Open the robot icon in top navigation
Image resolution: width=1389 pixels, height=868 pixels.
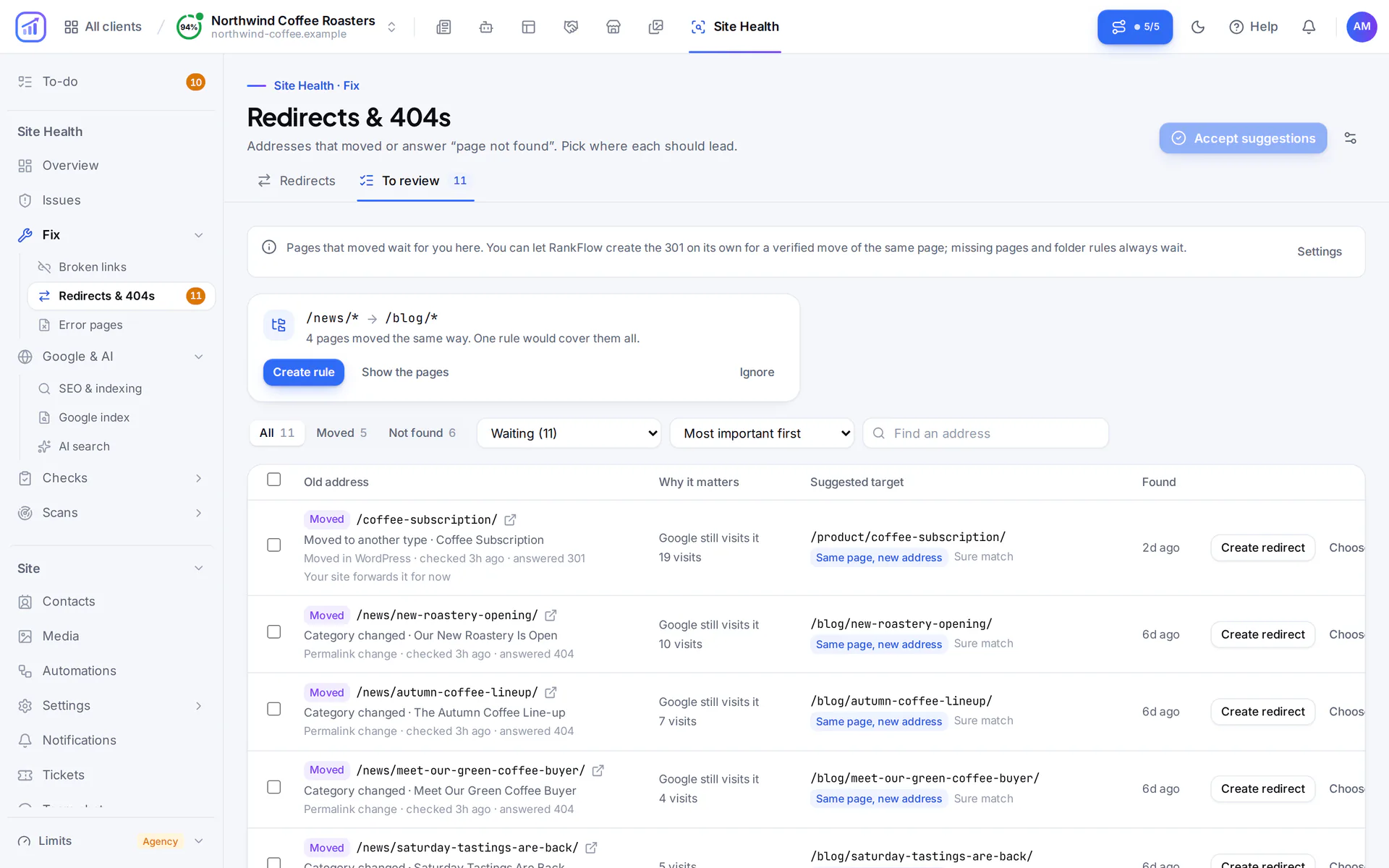click(x=486, y=27)
